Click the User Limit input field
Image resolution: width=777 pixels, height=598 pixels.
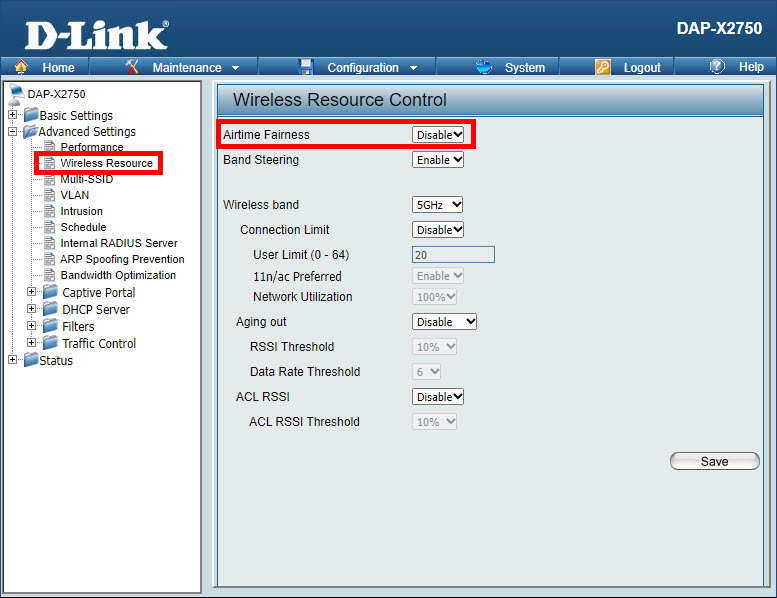click(453, 255)
